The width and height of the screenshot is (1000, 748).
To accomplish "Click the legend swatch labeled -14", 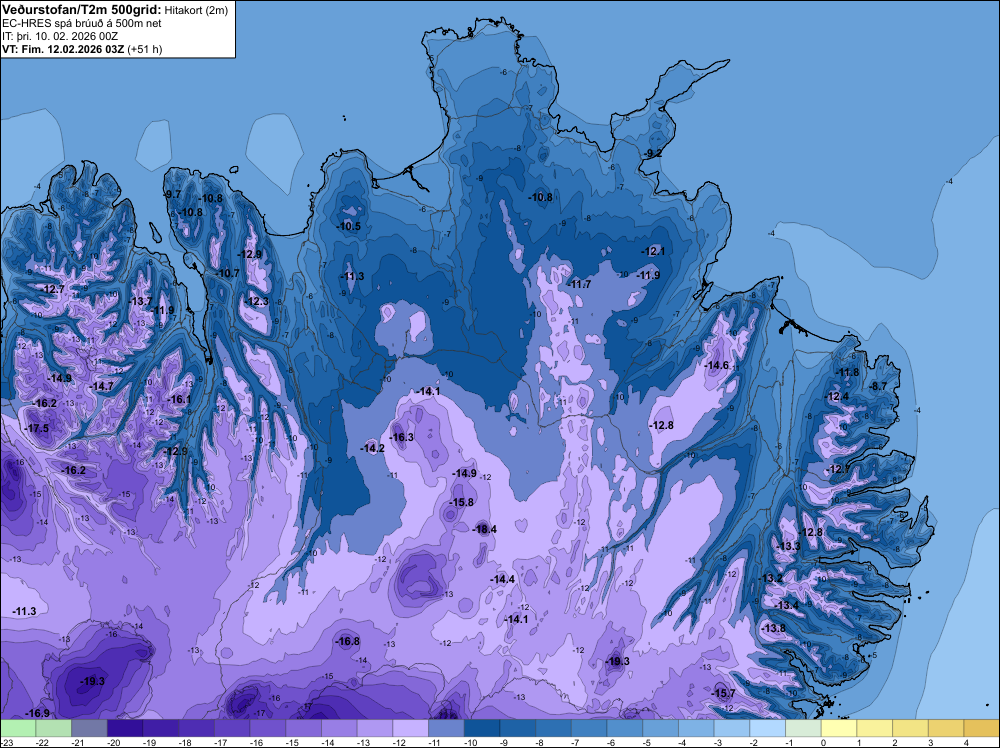I will coord(339,728).
